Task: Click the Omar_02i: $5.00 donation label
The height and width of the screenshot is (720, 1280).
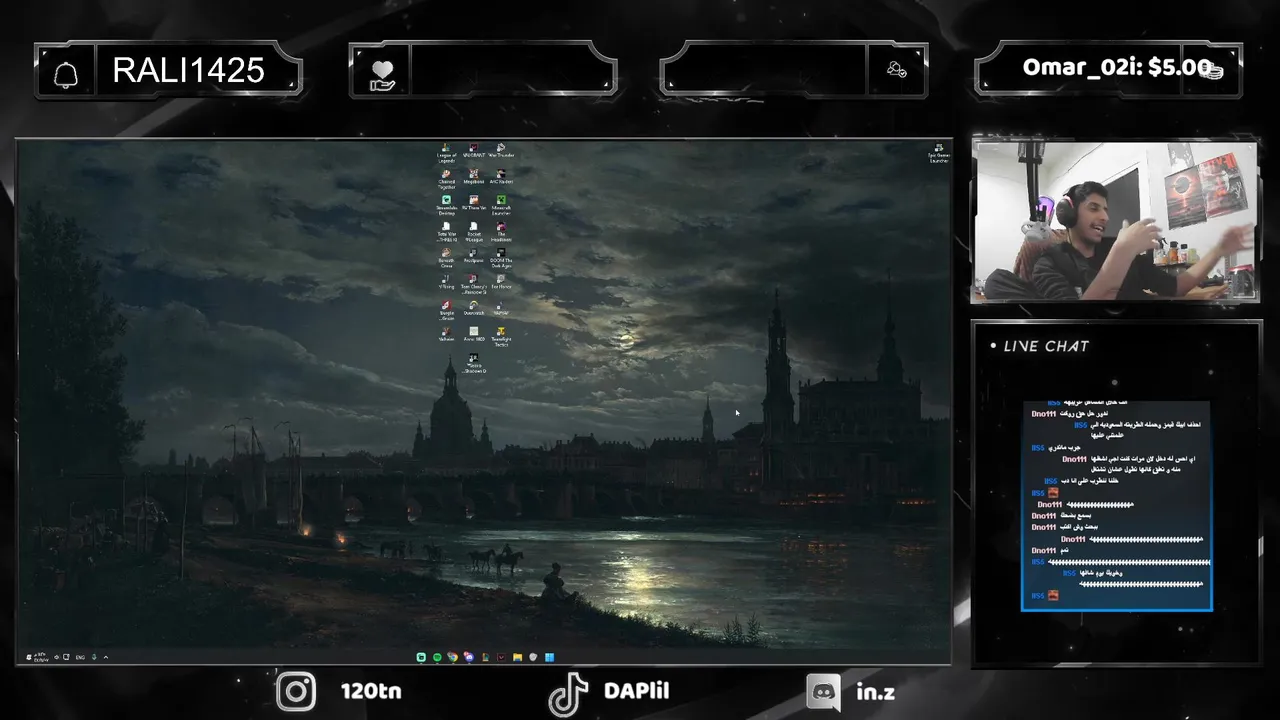Action: point(1117,68)
